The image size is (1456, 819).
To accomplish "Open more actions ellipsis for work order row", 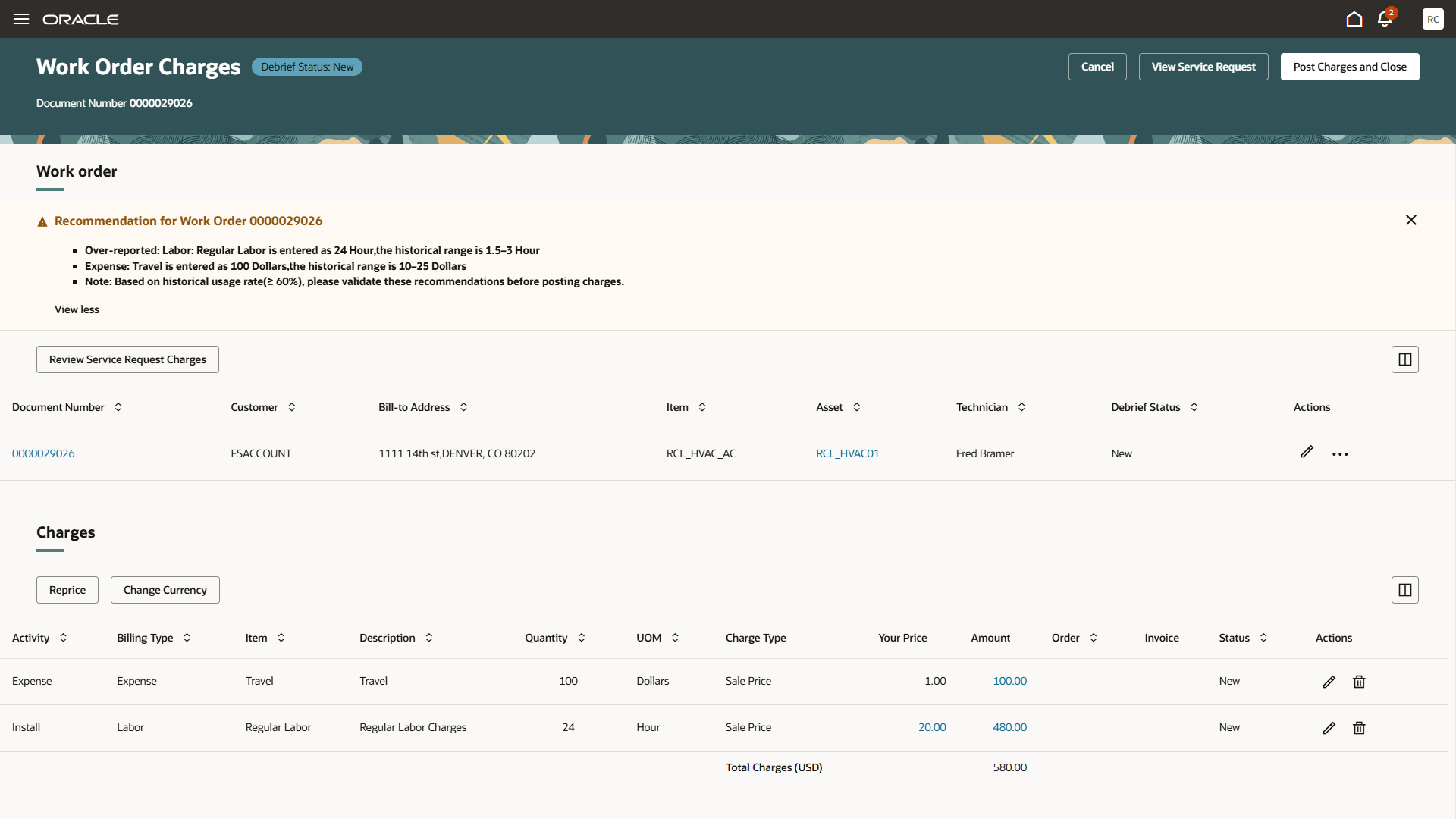I will point(1340,454).
